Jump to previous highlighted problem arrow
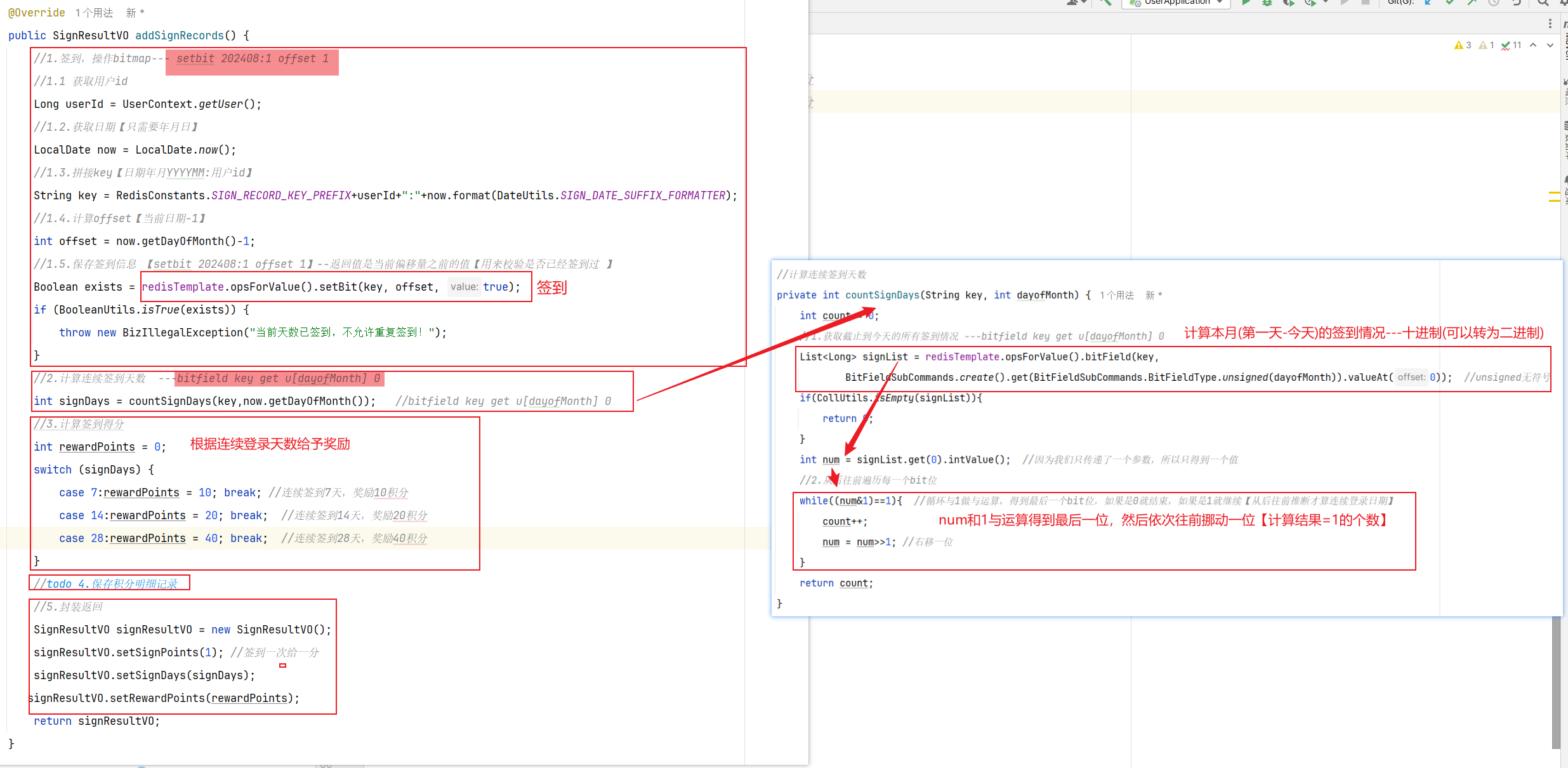This screenshot has height=768, width=1568. click(x=1533, y=45)
